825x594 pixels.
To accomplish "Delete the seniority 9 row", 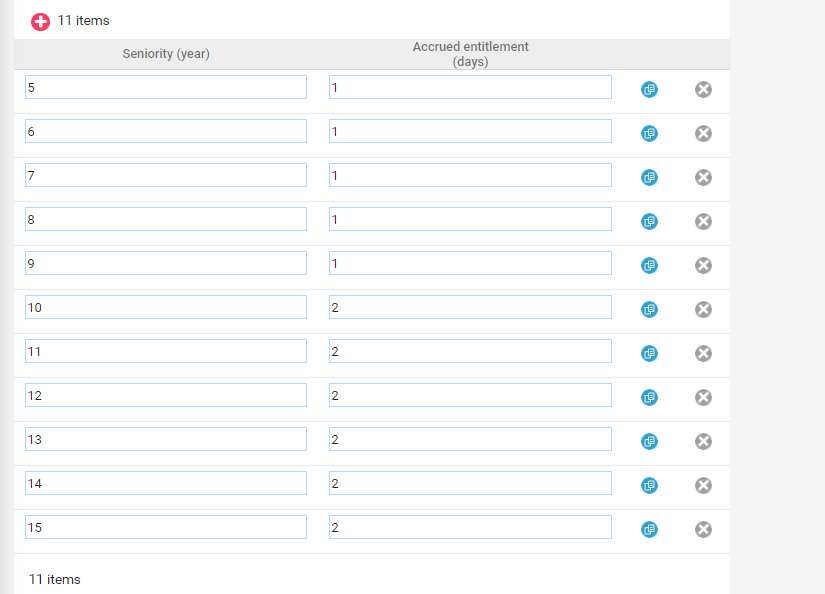I will (703, 265).
